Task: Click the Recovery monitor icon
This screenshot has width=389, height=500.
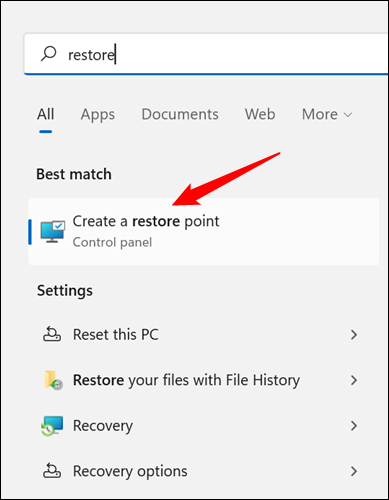Action: coord(52,426)
